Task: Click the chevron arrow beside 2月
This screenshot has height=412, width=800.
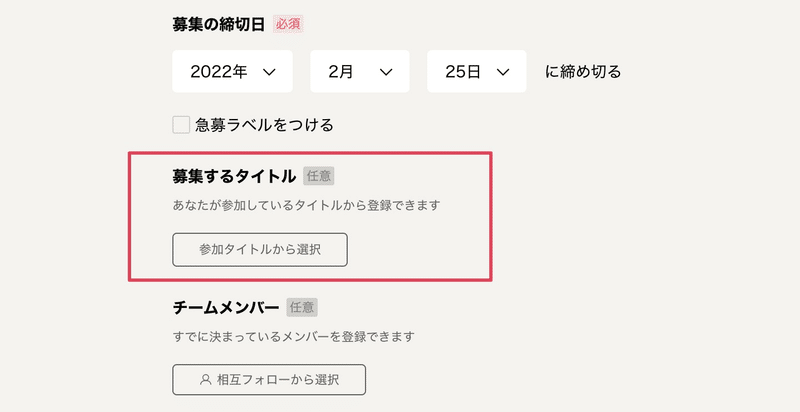Action: pyautogui.click(x=386, y=72)
